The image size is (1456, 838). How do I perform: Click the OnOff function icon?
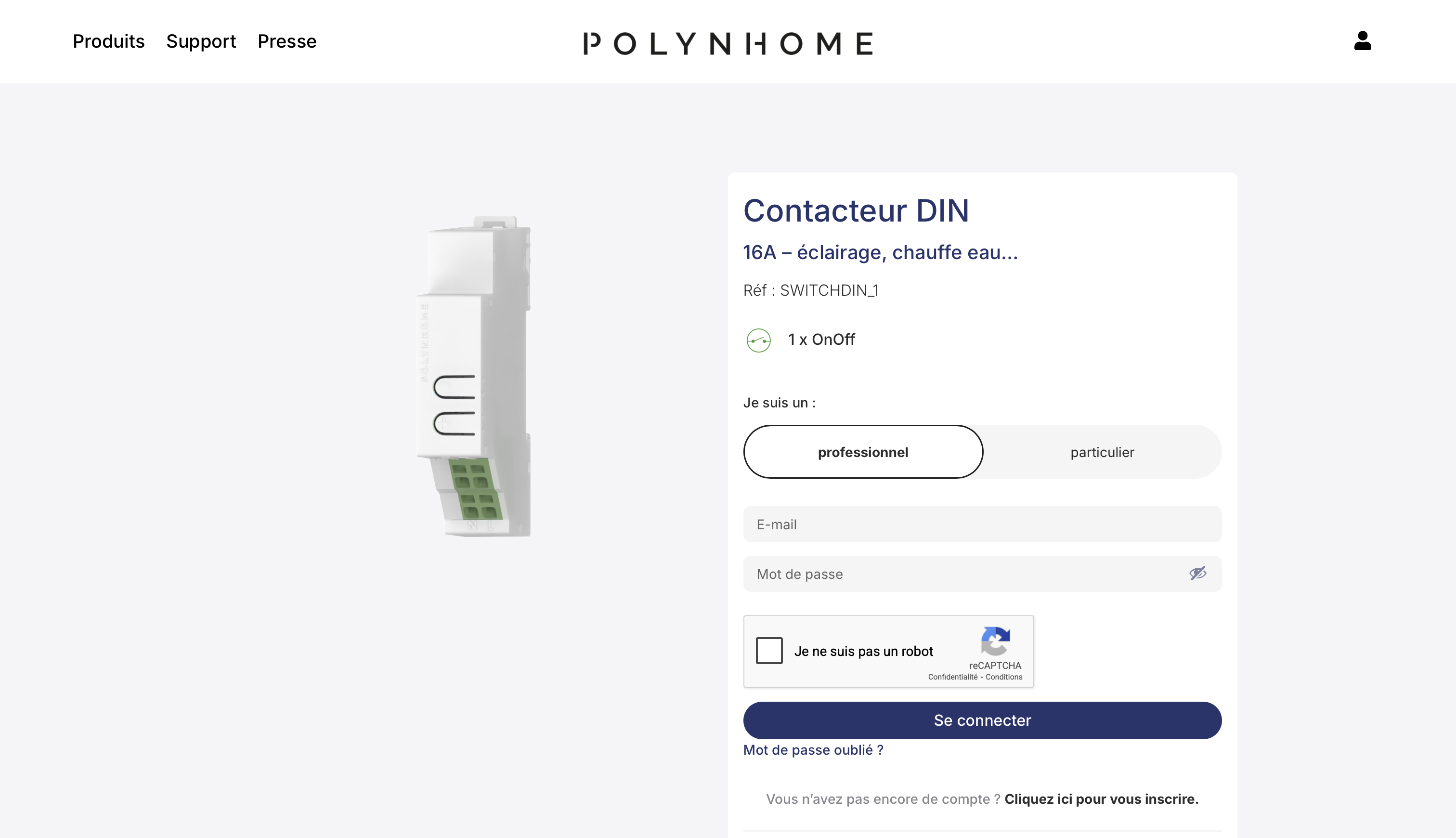pyautogui.click(x=759, y=340)
